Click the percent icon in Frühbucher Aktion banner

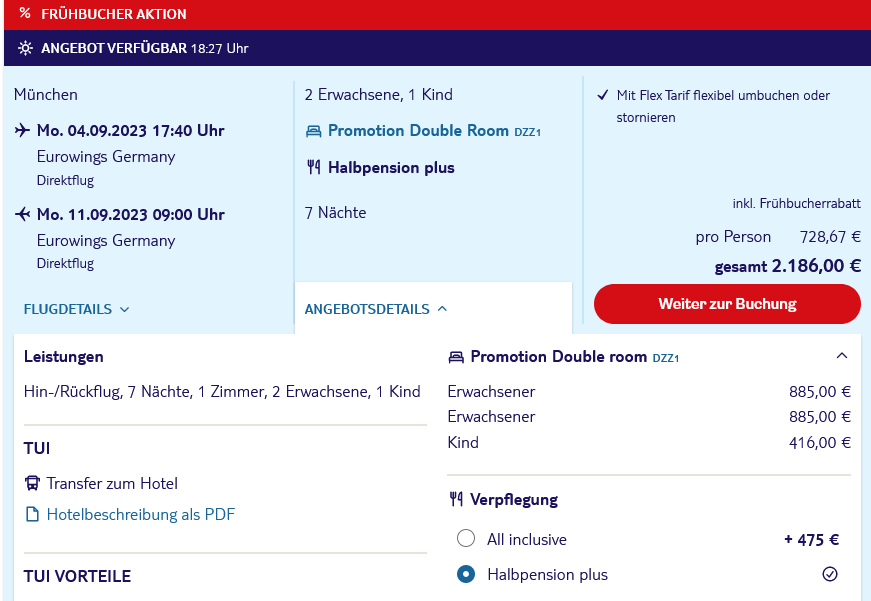(24, 13)
